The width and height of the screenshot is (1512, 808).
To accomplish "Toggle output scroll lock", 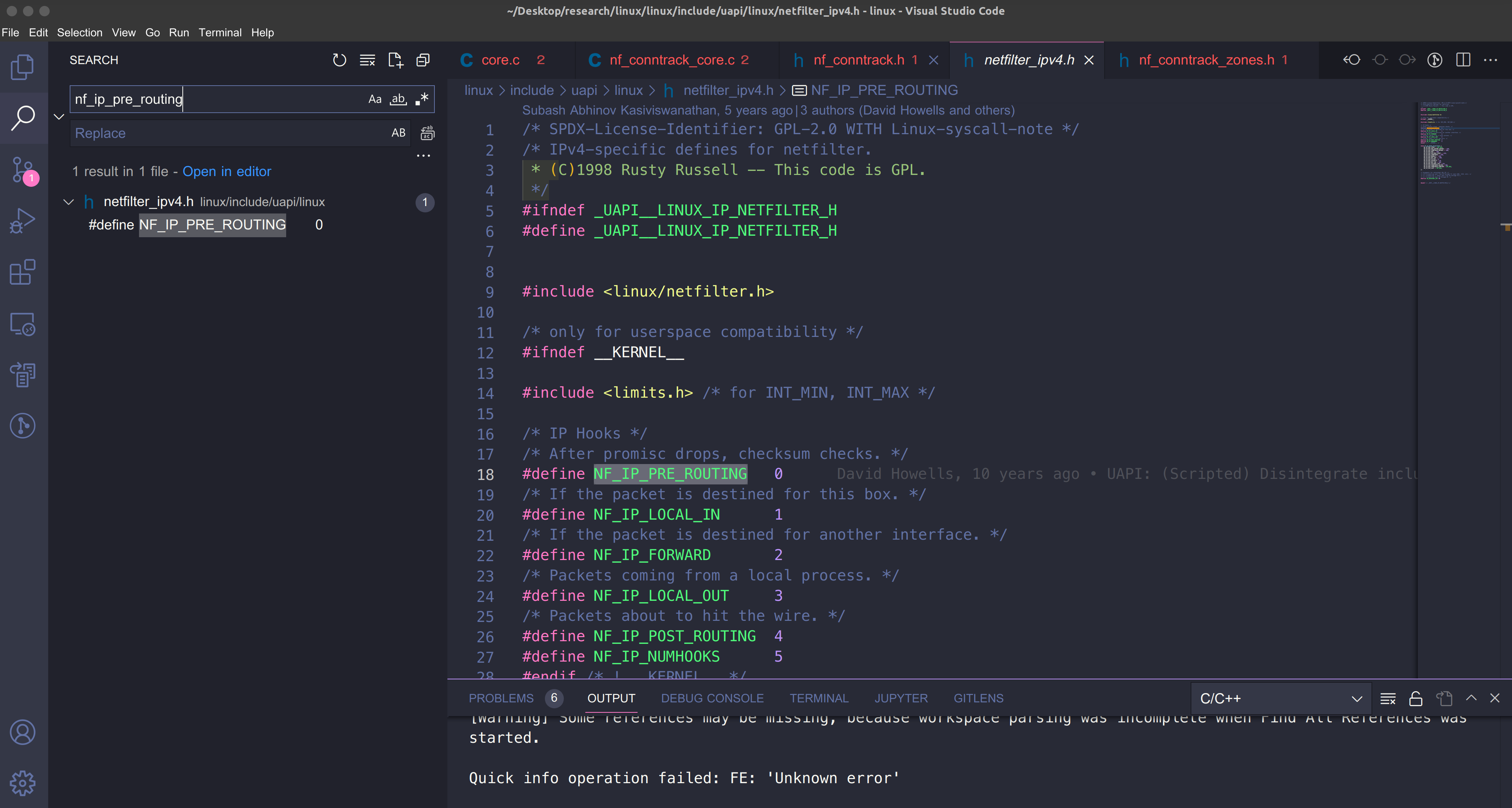I will point(1416,698).
